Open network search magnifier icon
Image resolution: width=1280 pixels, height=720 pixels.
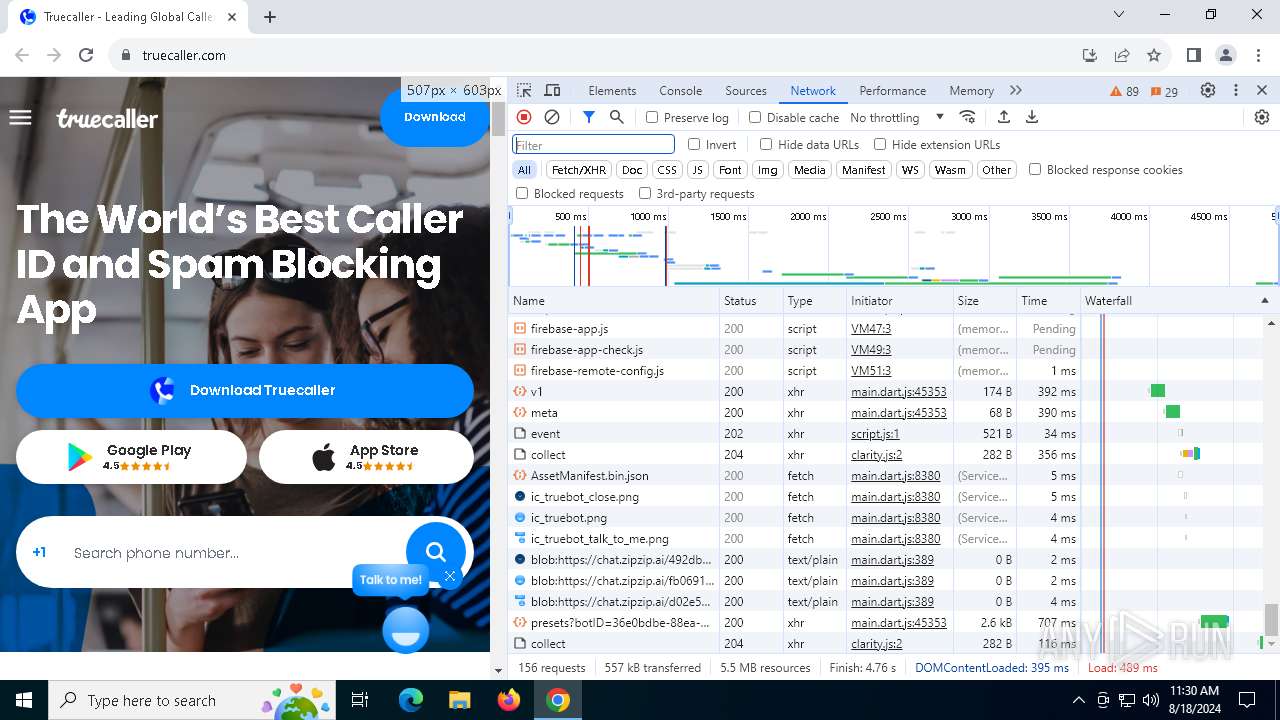[x=617, y=117]
